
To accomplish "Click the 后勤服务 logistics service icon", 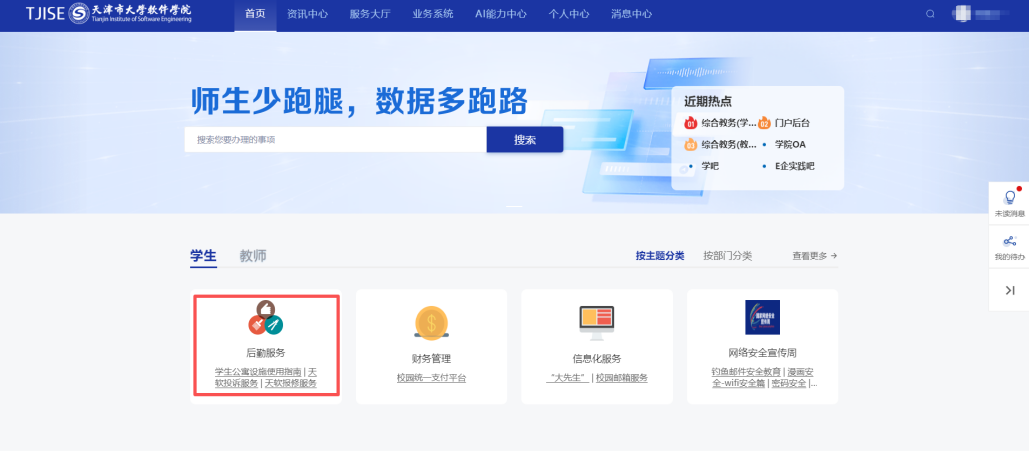I will pyautogui.click(x=265, y=318).
